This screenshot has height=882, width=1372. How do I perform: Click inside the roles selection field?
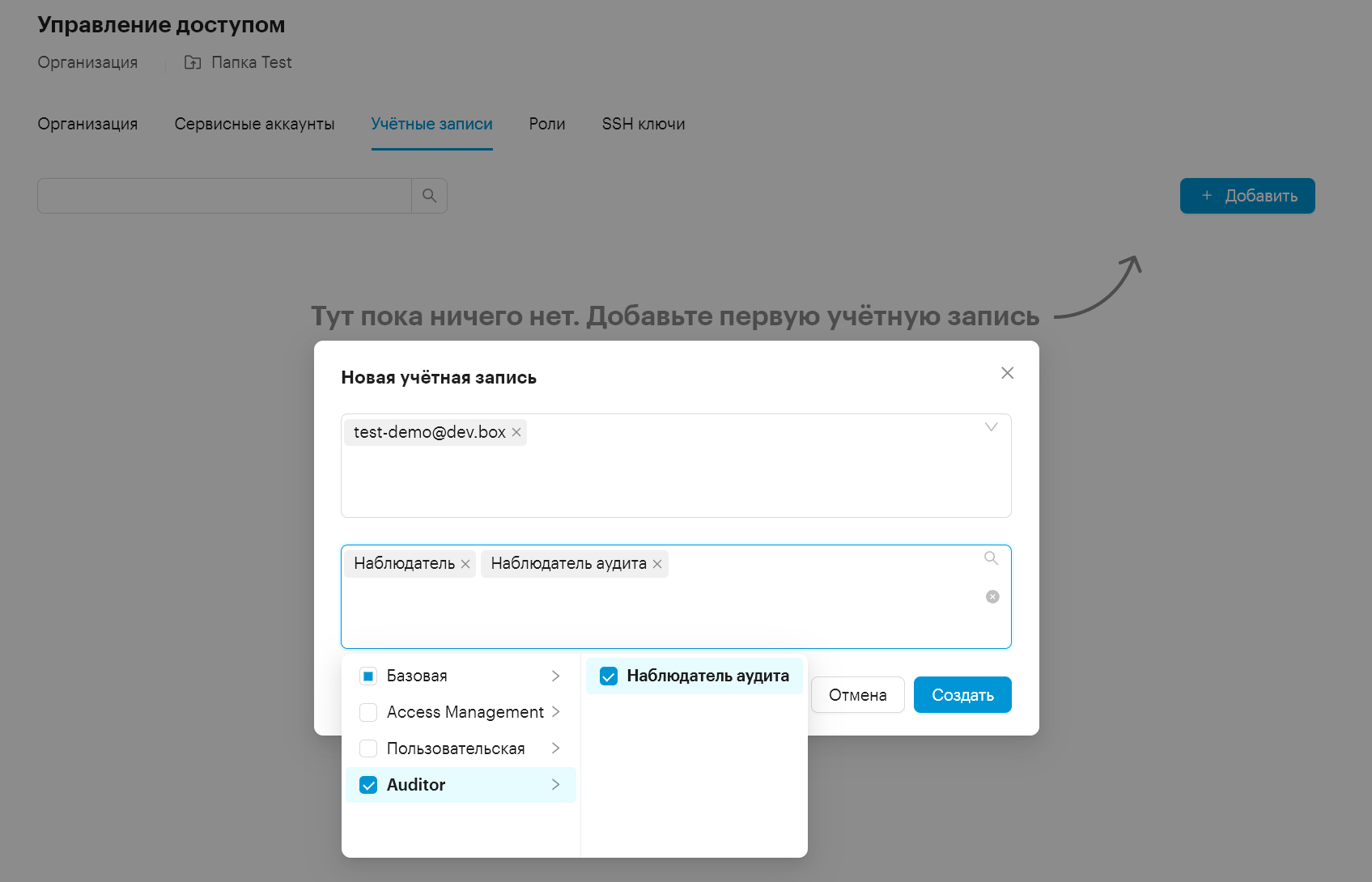click(676, 596)
